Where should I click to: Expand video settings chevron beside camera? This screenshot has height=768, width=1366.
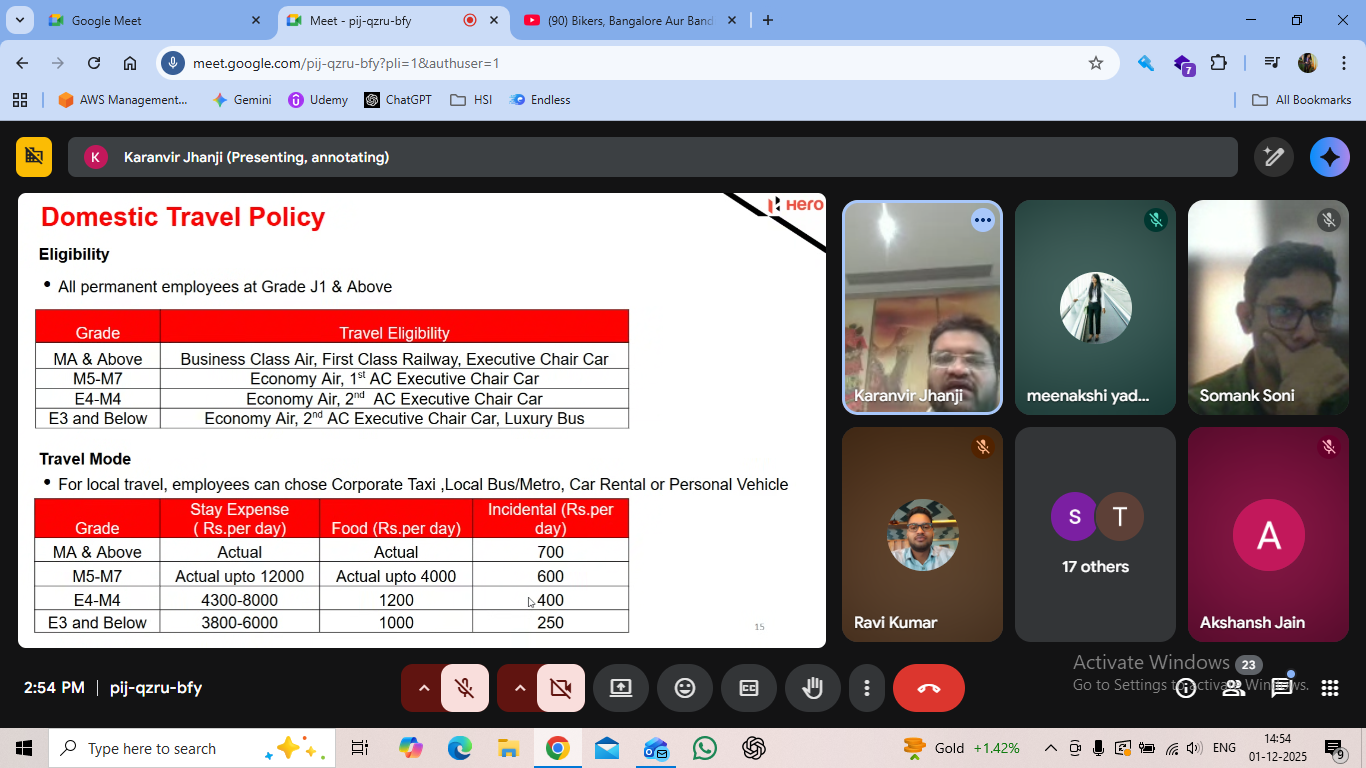point(519,688)
